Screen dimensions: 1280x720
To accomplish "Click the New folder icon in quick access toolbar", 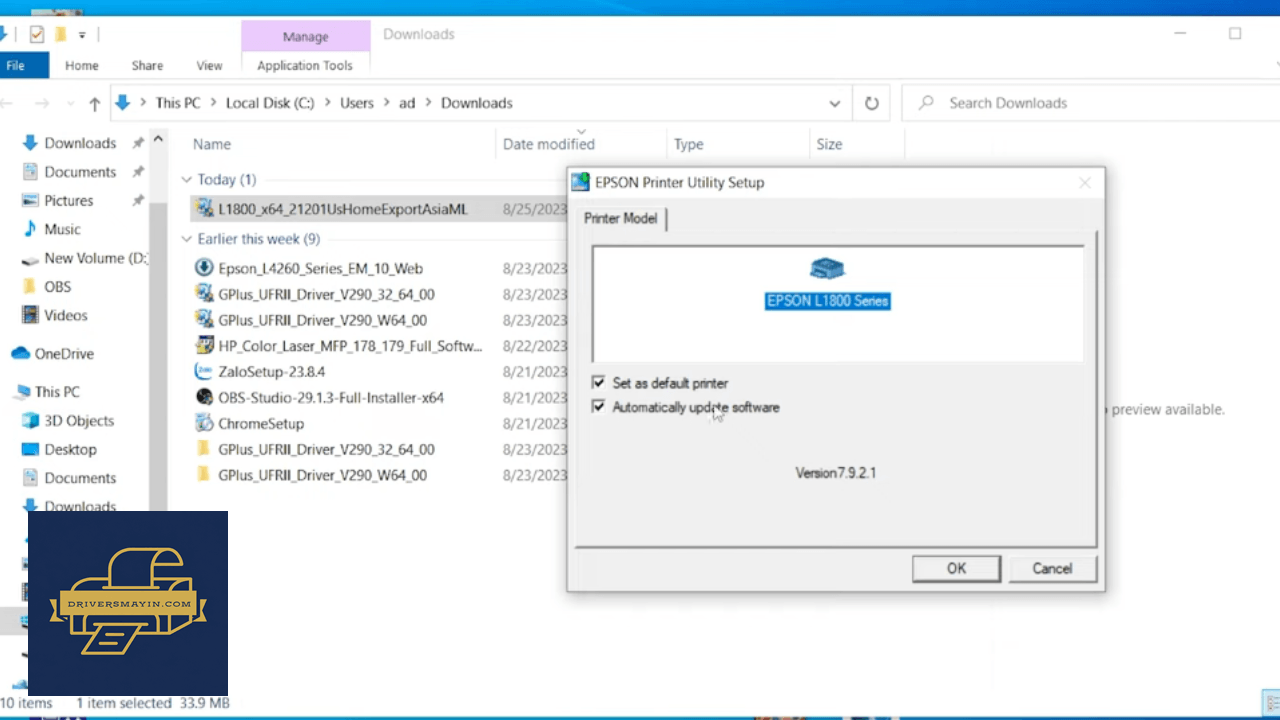I will (x=60, y=35).
